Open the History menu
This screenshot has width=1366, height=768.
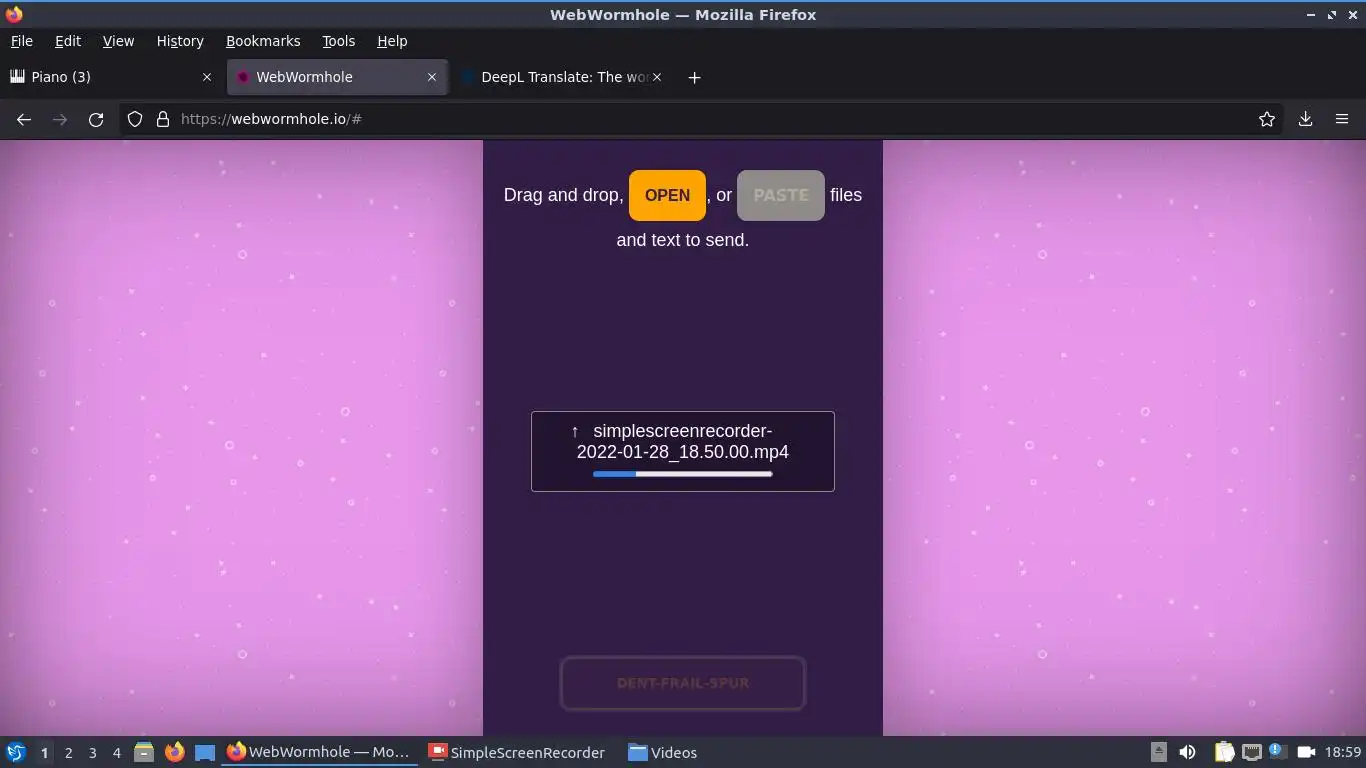pos(180,41)
